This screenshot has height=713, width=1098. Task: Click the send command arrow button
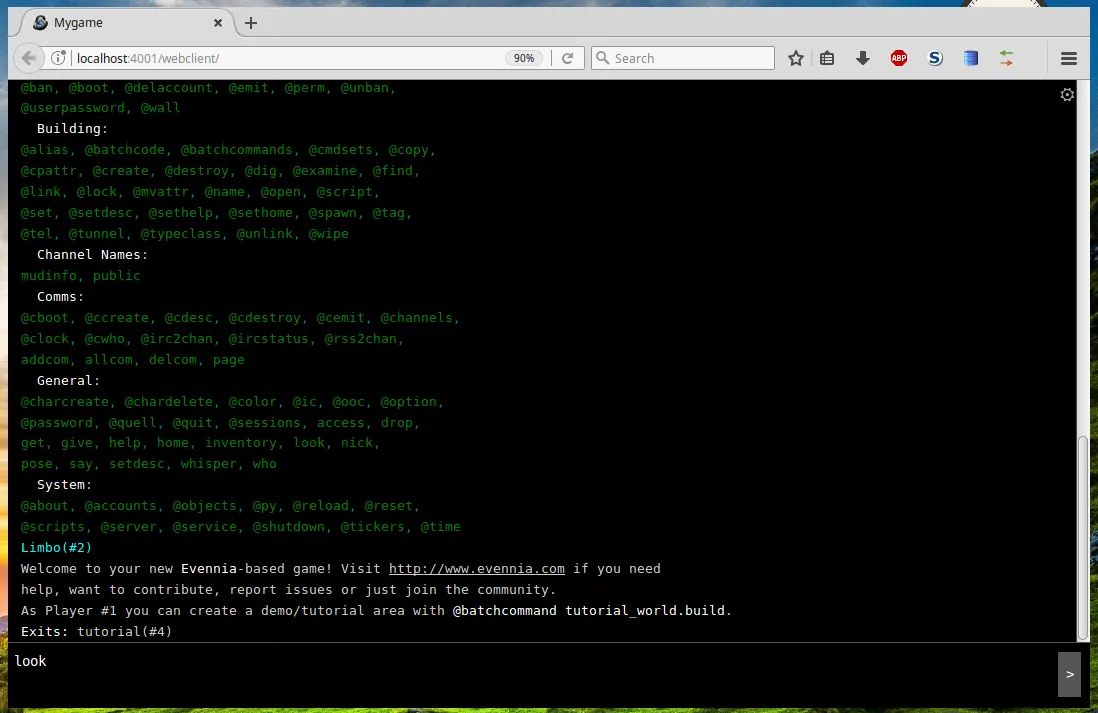pyautogui.click(x=1069, y=674)
